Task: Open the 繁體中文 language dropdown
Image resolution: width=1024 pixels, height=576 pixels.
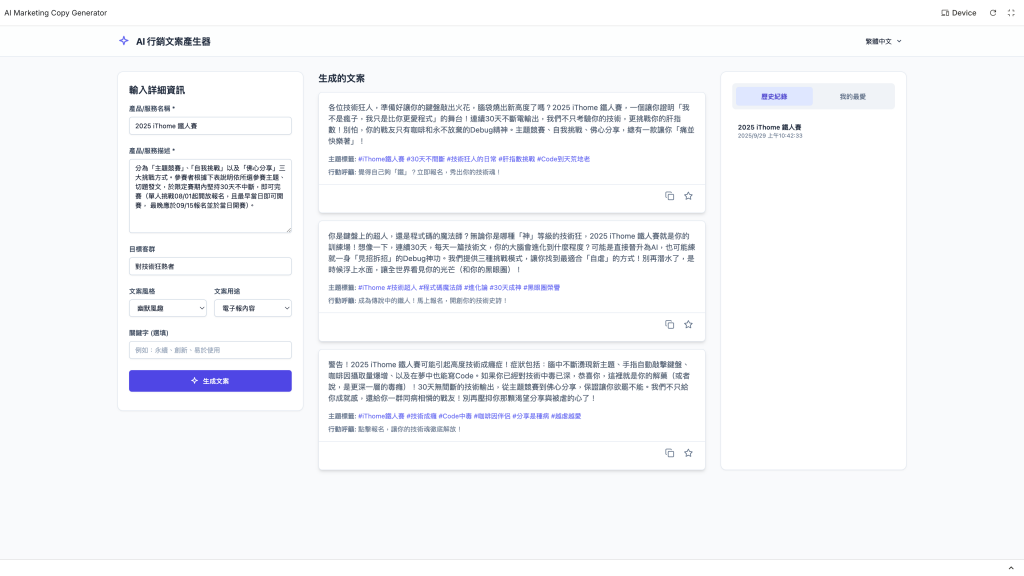Action: [883, 41]
